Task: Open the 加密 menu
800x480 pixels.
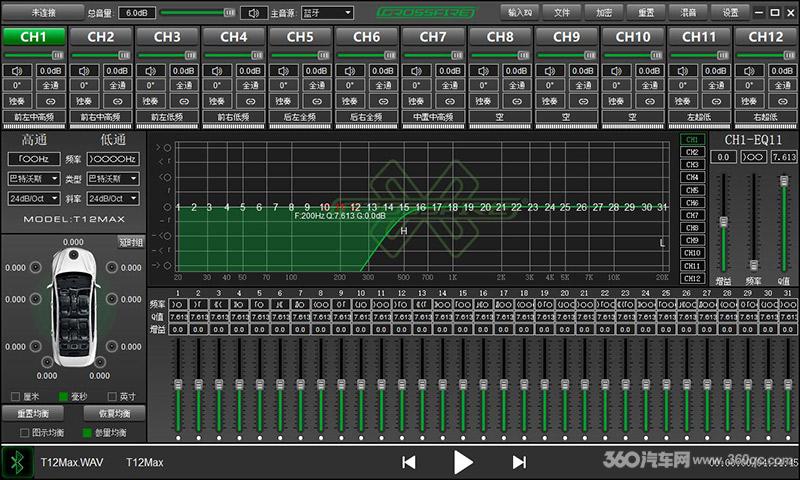Action: pos(604,12)
